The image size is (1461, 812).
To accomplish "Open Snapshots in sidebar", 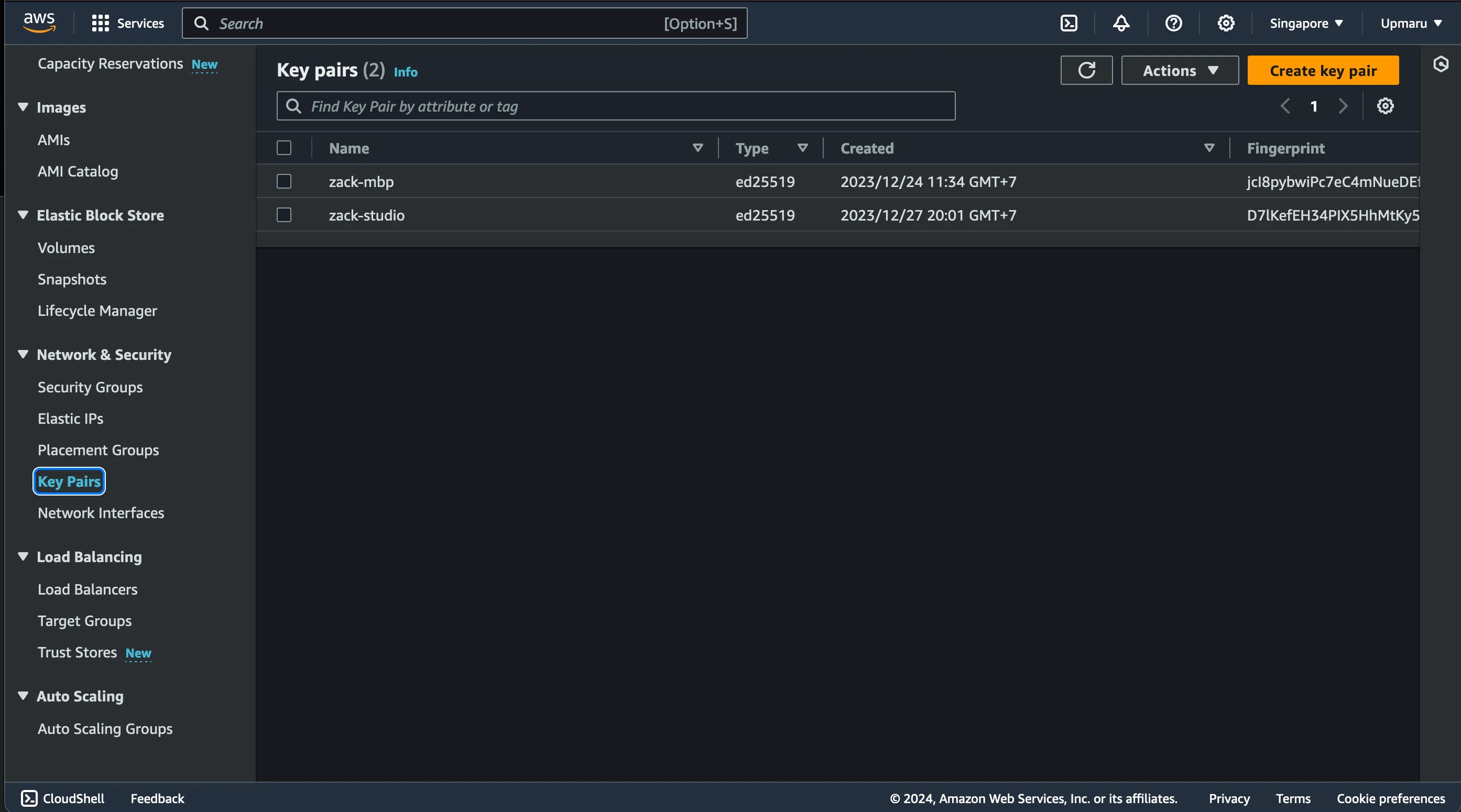I will [72, 279].
